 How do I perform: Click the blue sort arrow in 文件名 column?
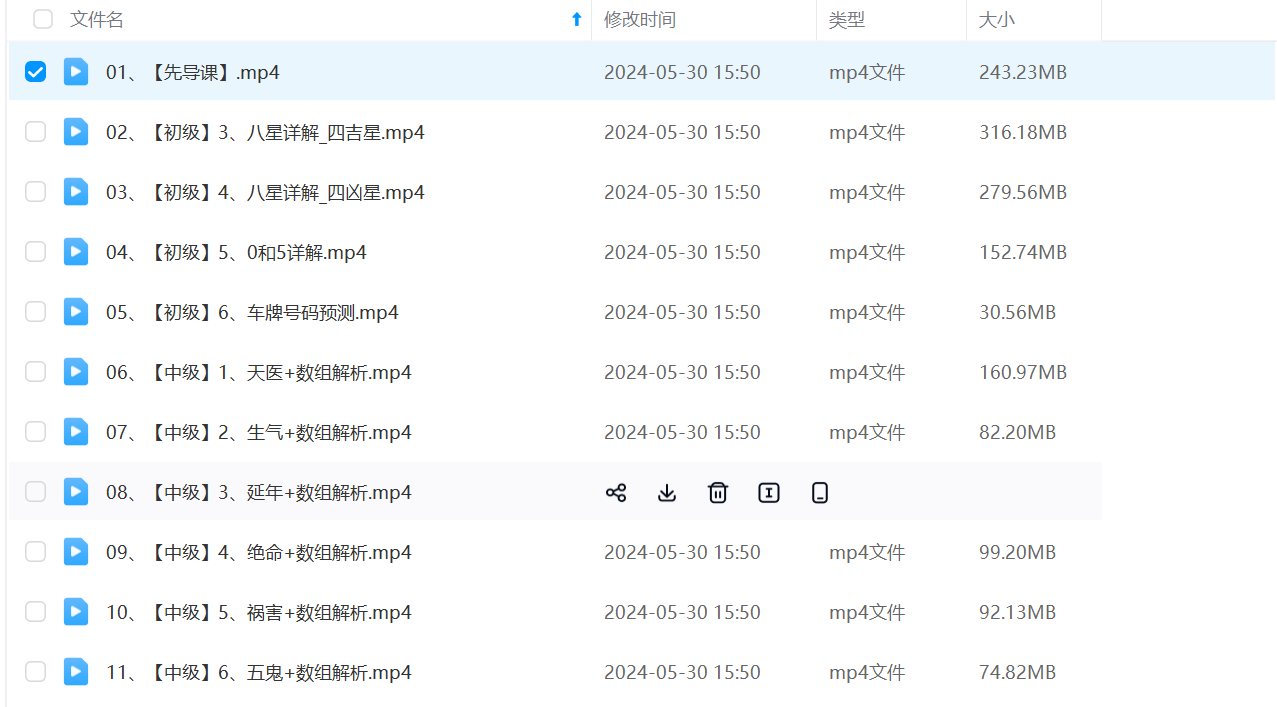point(576,19)
